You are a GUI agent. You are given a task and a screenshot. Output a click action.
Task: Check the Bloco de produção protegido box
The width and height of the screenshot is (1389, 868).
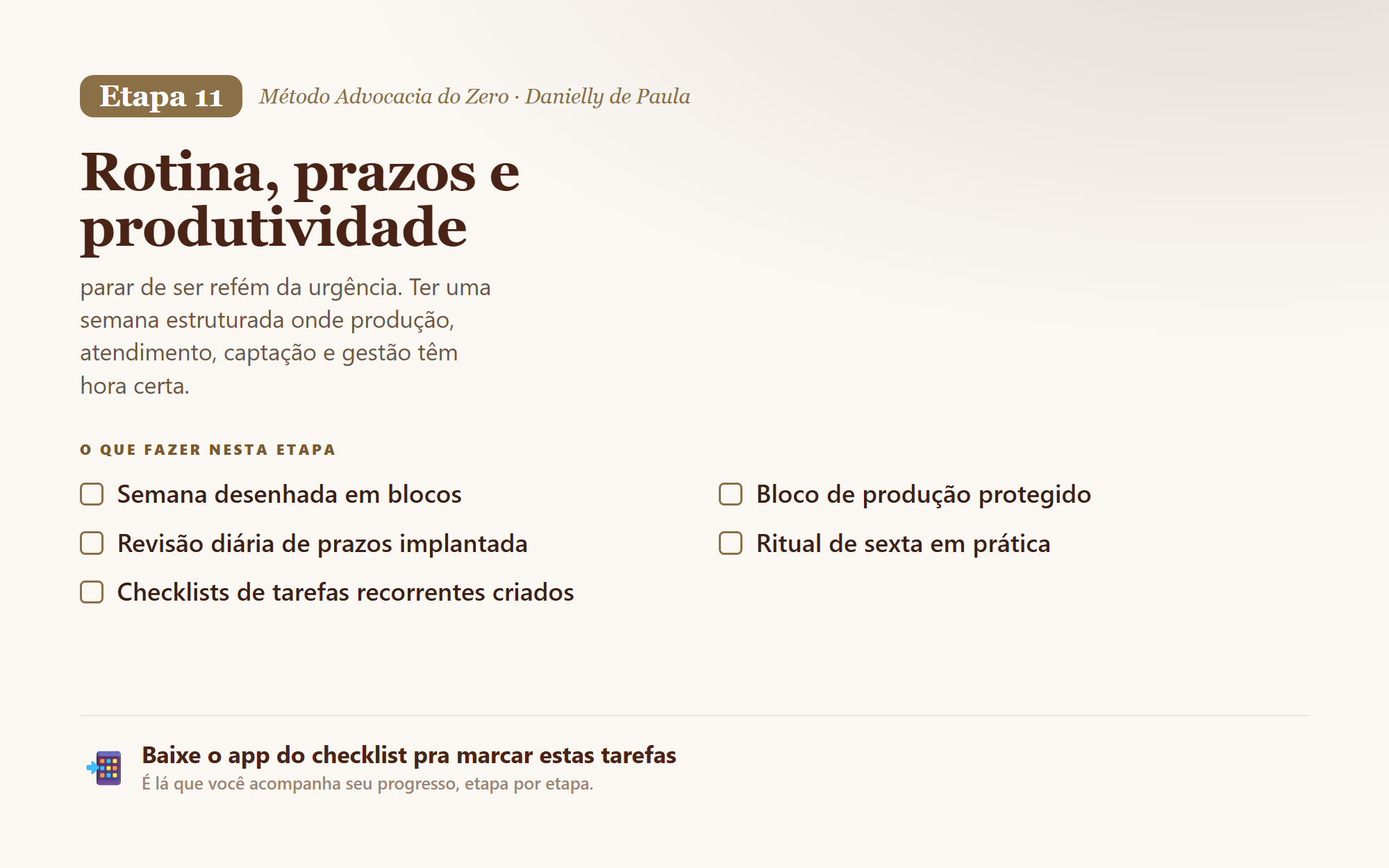click(x=731, y=494)
